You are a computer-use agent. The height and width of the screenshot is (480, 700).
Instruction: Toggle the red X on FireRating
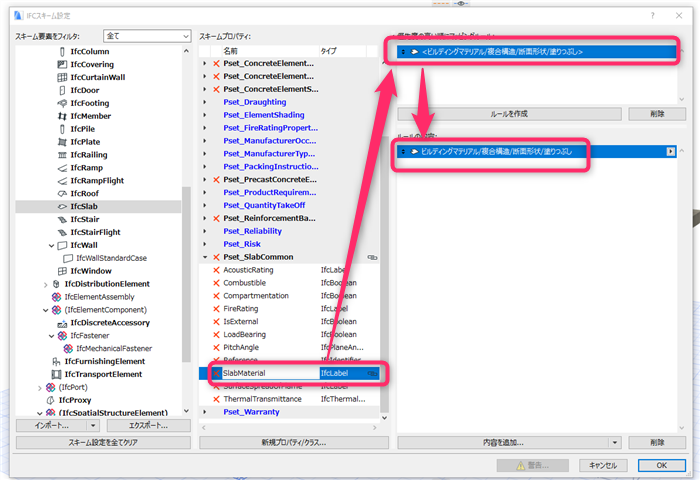(216, 309)
